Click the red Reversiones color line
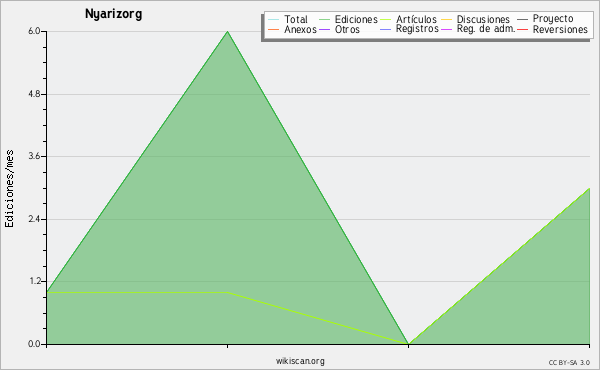Image resolution: width=600 pixels, height=370 pixels. (x=522, y=29)
